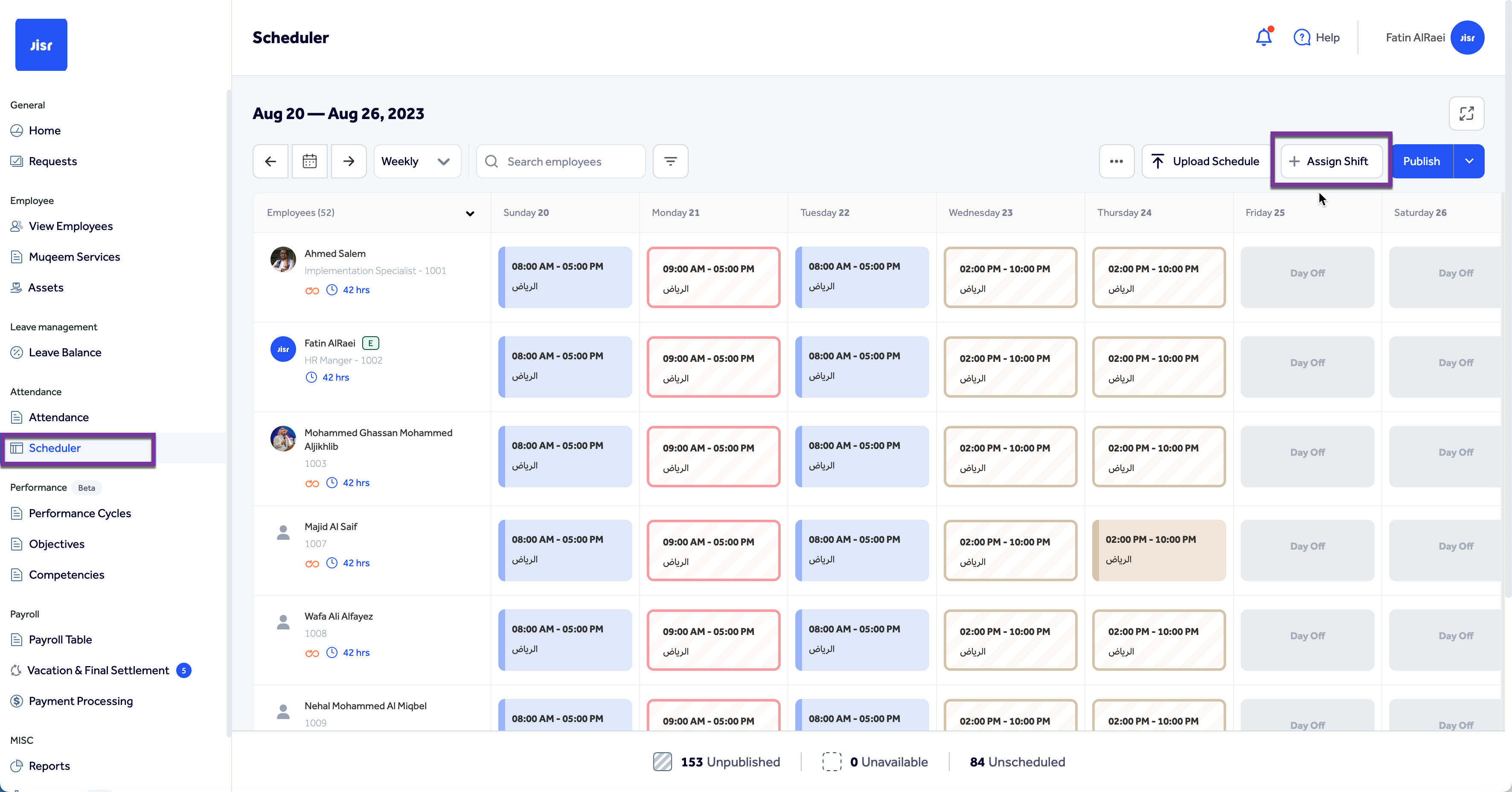
Task: Click the link icon next to Ahmed Salem's hours
Action: click(x=312, y=290)
